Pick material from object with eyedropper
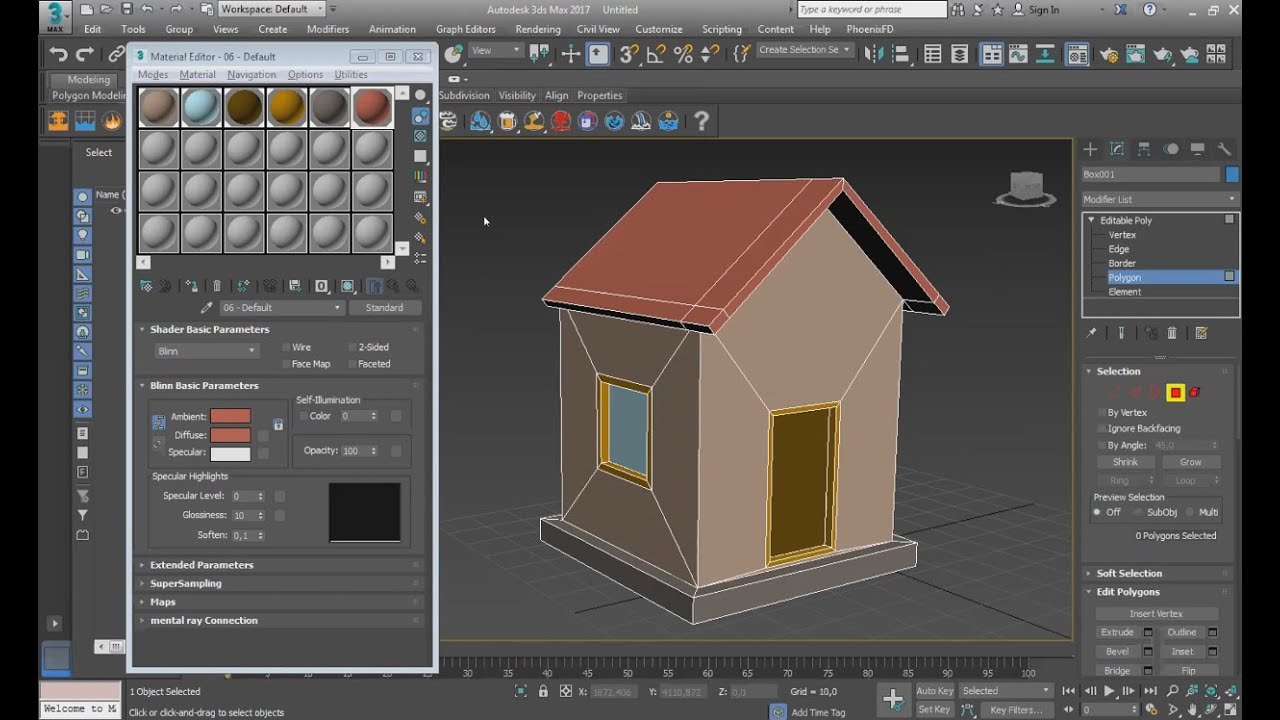The width and height of the screenshot is (1280, 720). click(207, 308)
